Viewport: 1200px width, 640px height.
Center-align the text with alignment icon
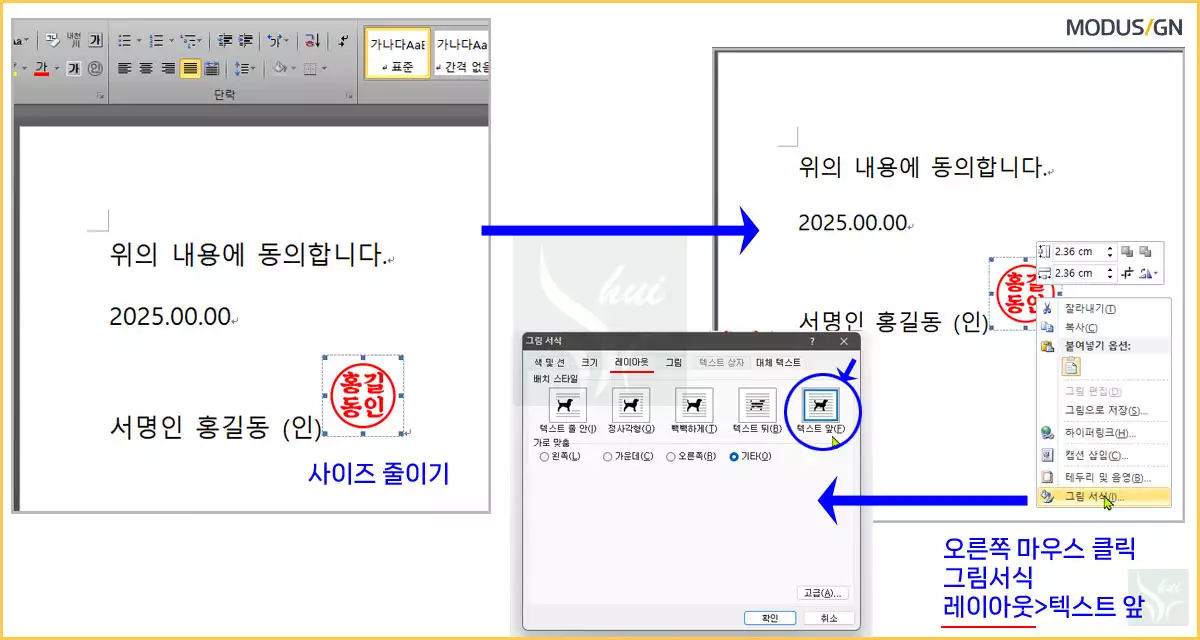[147, 68]
